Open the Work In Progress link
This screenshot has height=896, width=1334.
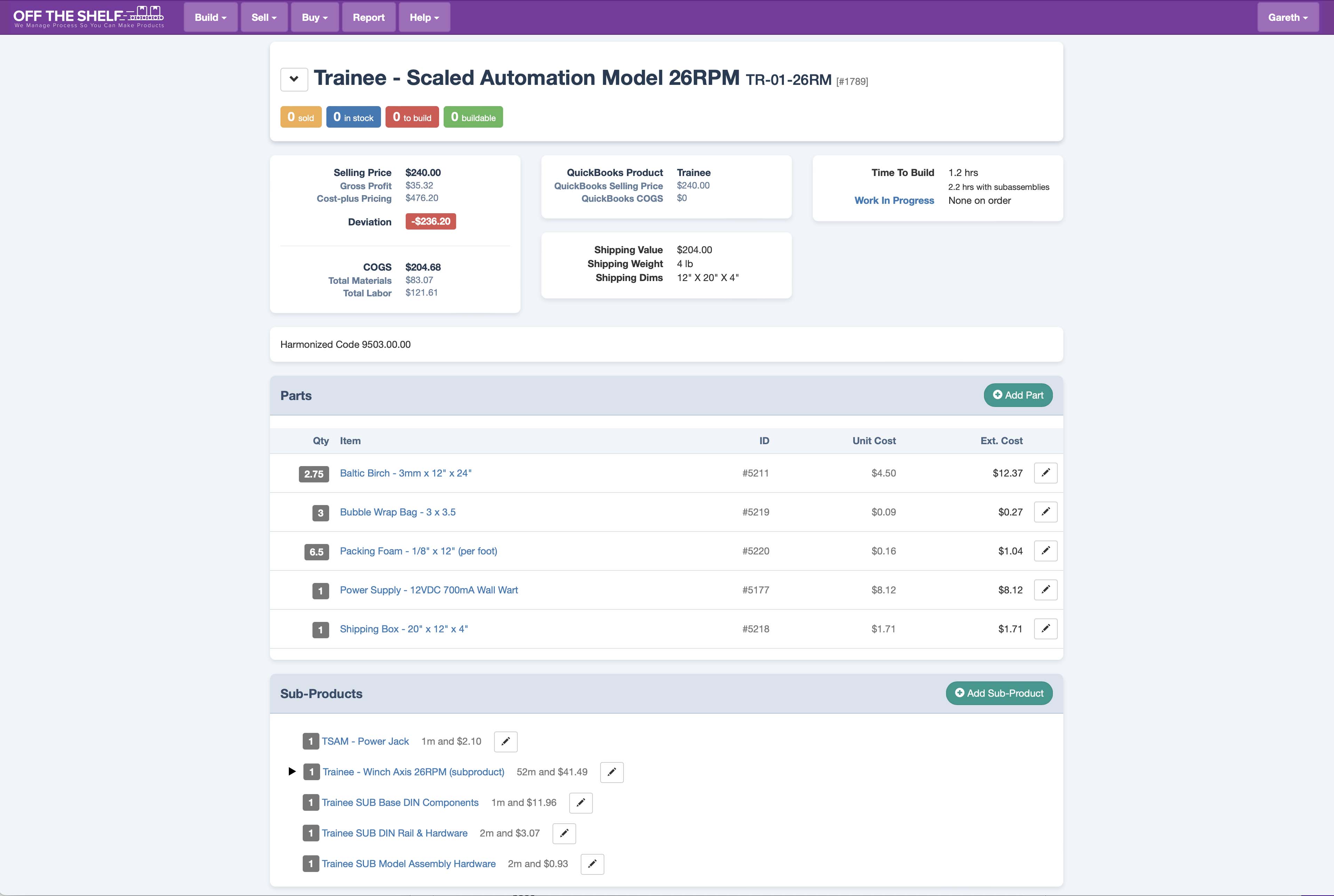tap(894, 201)
